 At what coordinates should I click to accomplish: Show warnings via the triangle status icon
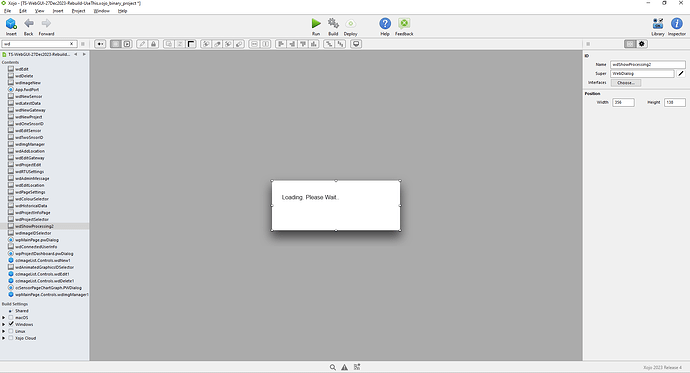click(x=345, y=367)
